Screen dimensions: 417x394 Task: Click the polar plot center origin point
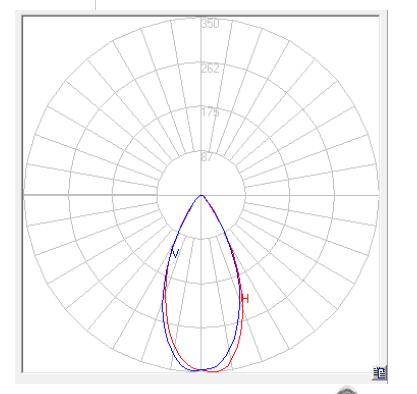pos(201,195)
